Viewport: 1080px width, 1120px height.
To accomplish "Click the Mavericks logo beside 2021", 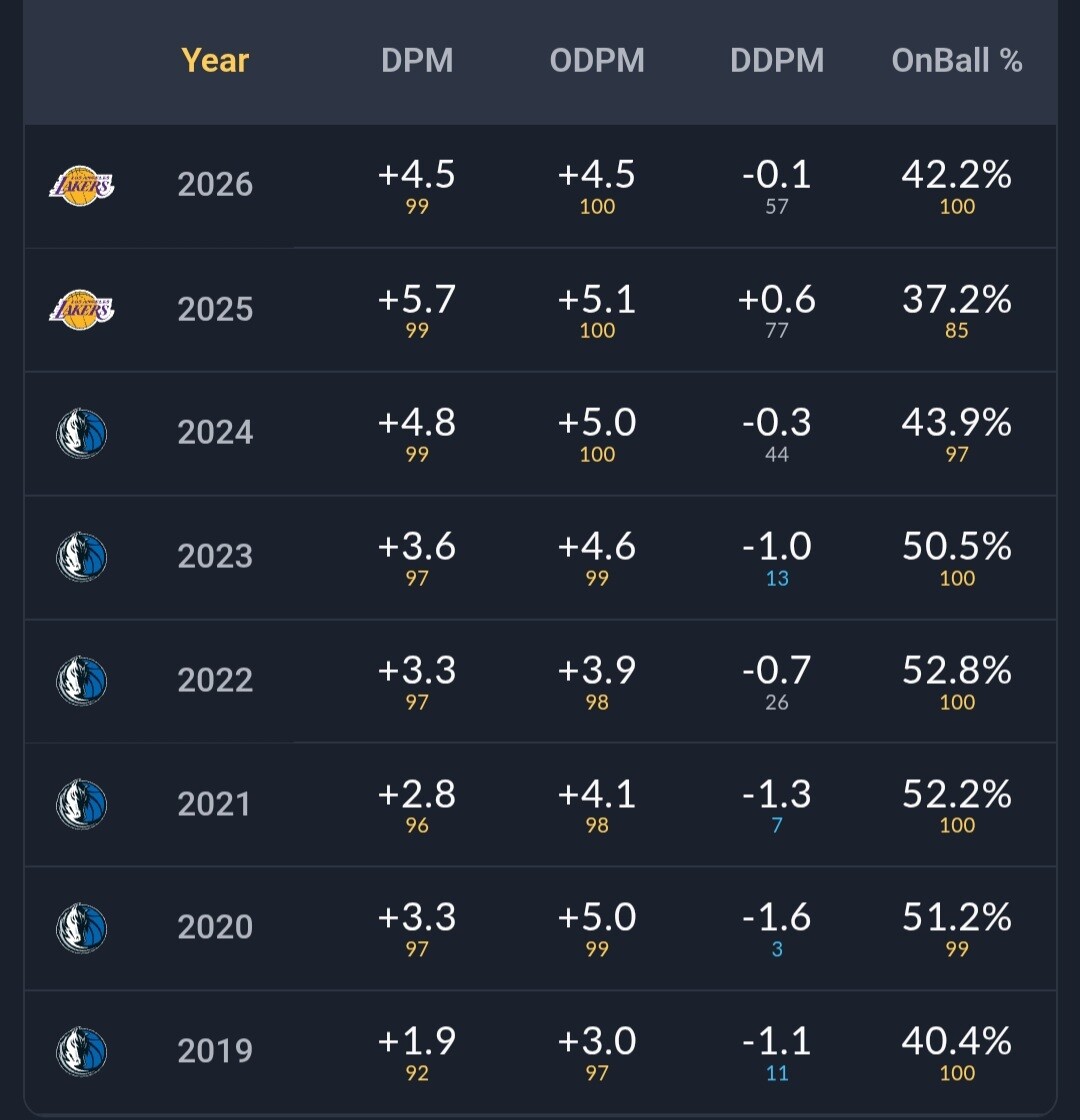I will 81,804.
